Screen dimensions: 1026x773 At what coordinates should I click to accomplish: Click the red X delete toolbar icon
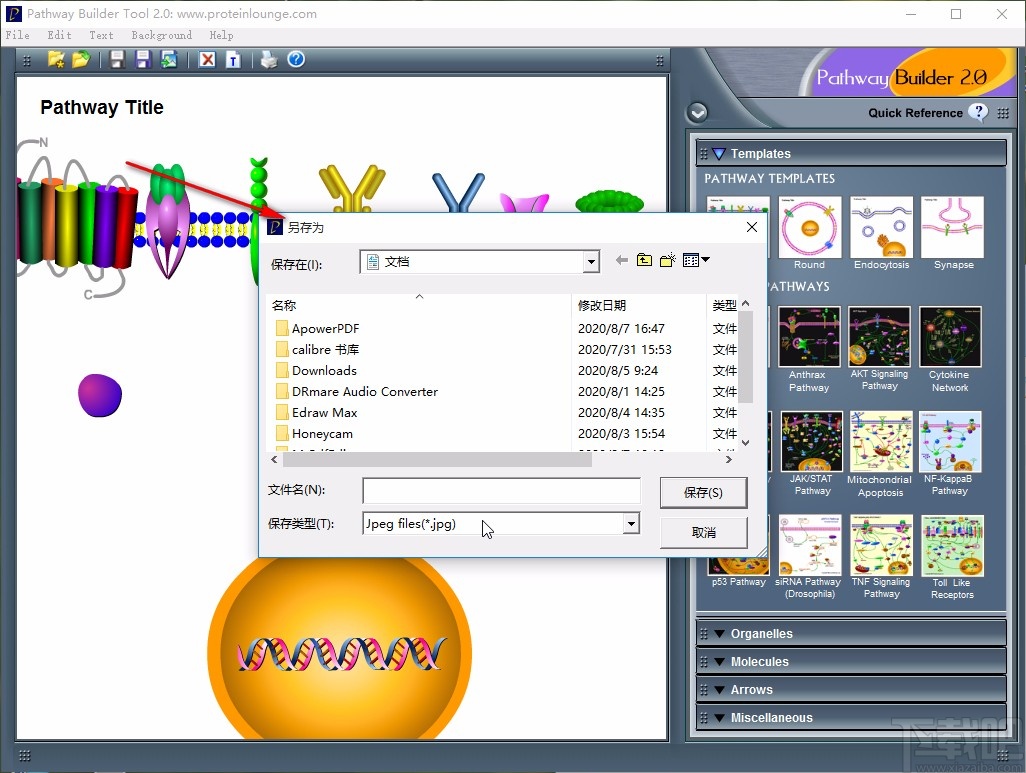pyautogui.click(x=207, y=60)
